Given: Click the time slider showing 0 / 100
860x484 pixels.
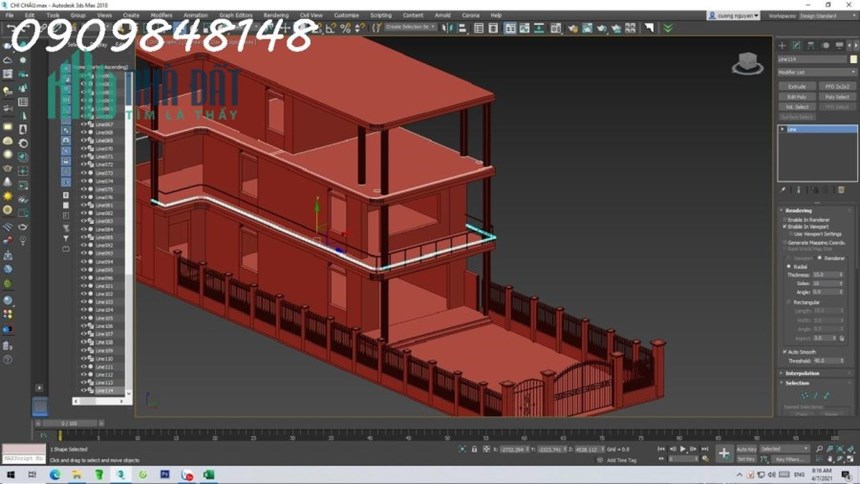Looking at the screenshot, I should (70, 424).
